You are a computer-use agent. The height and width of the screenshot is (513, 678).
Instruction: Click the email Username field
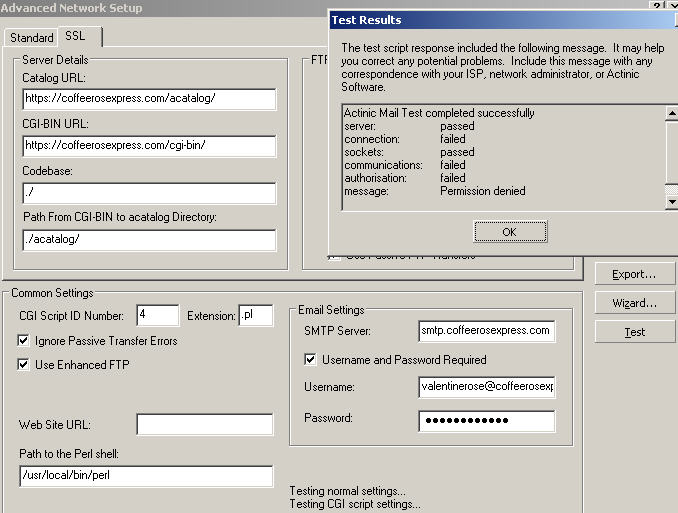(486, 387)
